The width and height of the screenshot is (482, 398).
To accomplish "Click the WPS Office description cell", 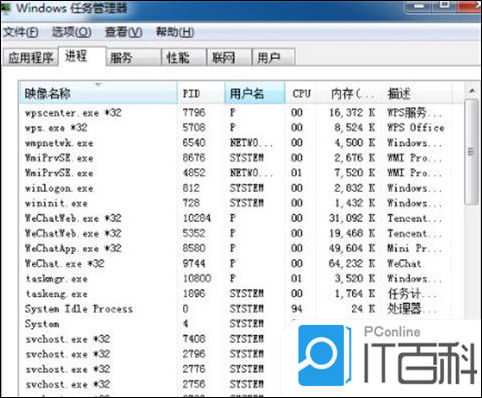I will click(416, 128).
